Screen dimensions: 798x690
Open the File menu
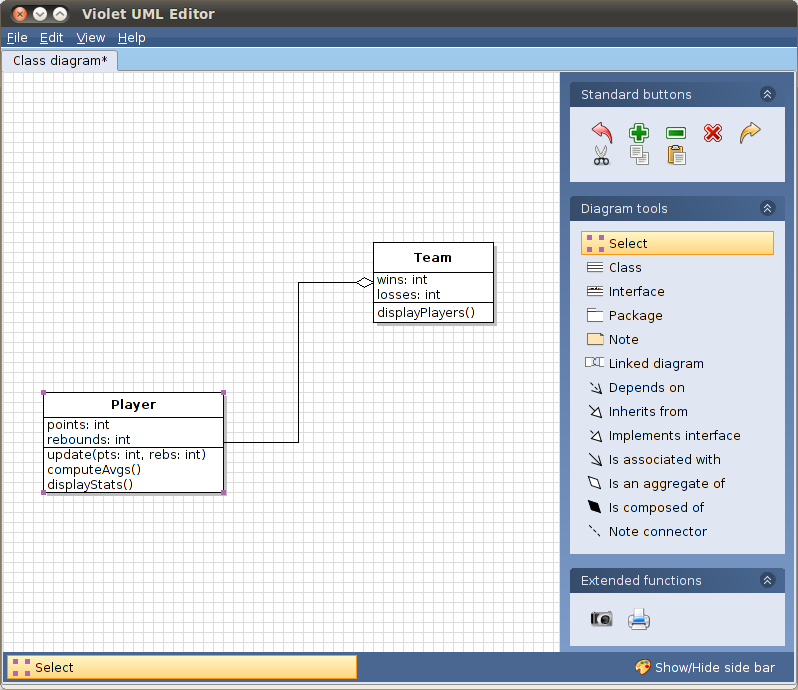click(17, 37)
